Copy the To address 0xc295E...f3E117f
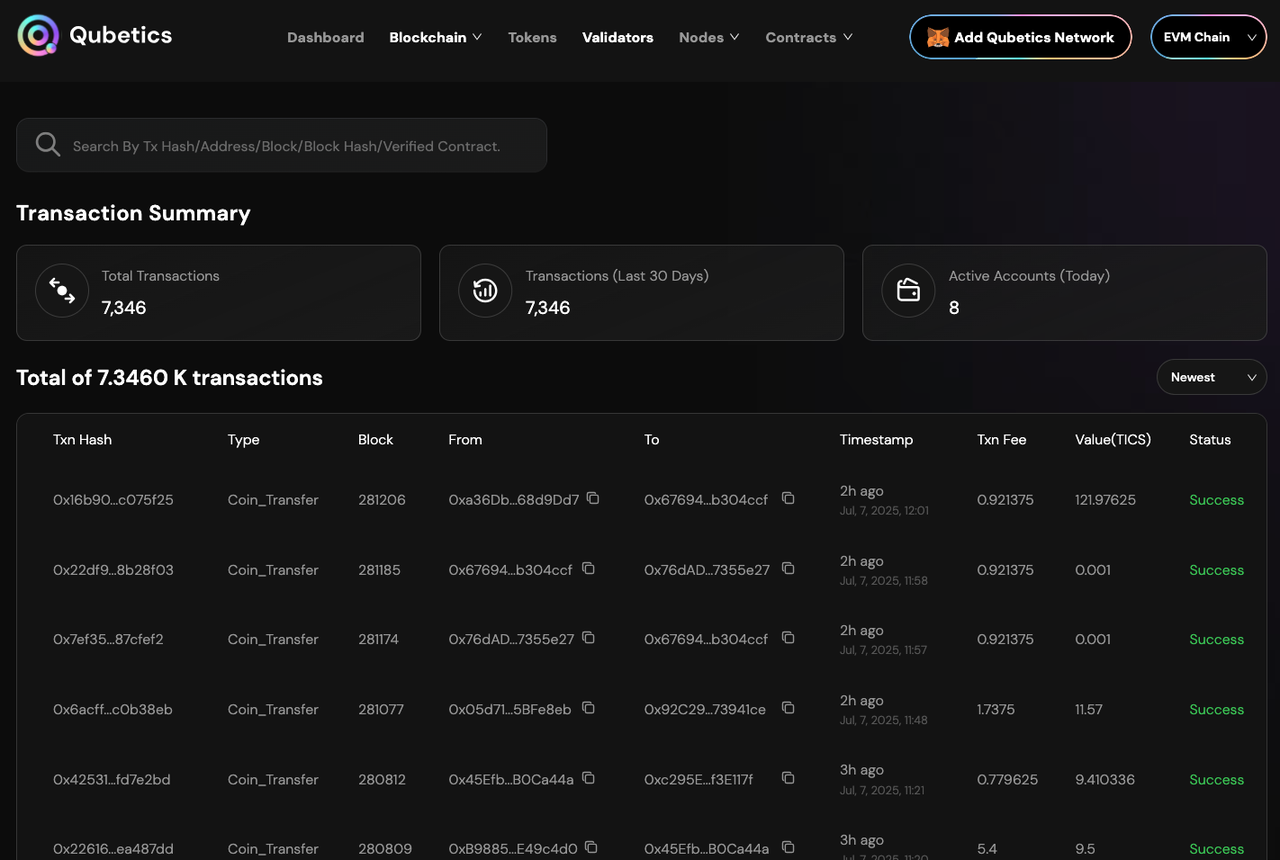This screenshot has height=860, width=1280. click(x=788, y=777)
